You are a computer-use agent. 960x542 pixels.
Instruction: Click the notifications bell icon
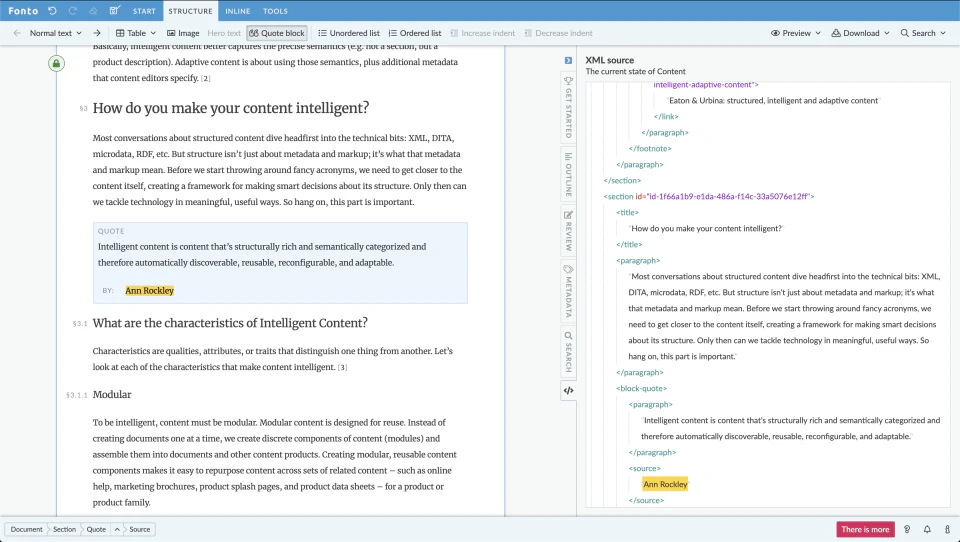pos(927,529)
